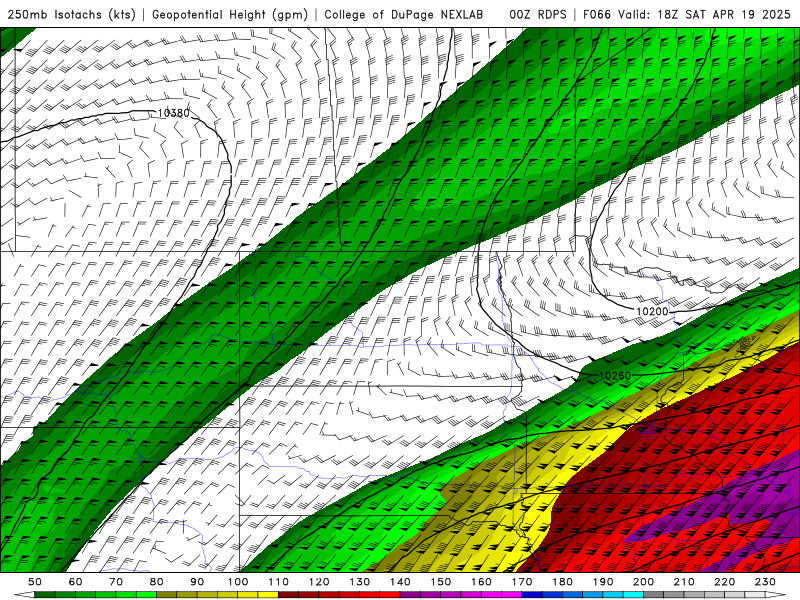Click the 10380 height contour label
This screenshot has height=600, width=800.
[x=174, y=113]
